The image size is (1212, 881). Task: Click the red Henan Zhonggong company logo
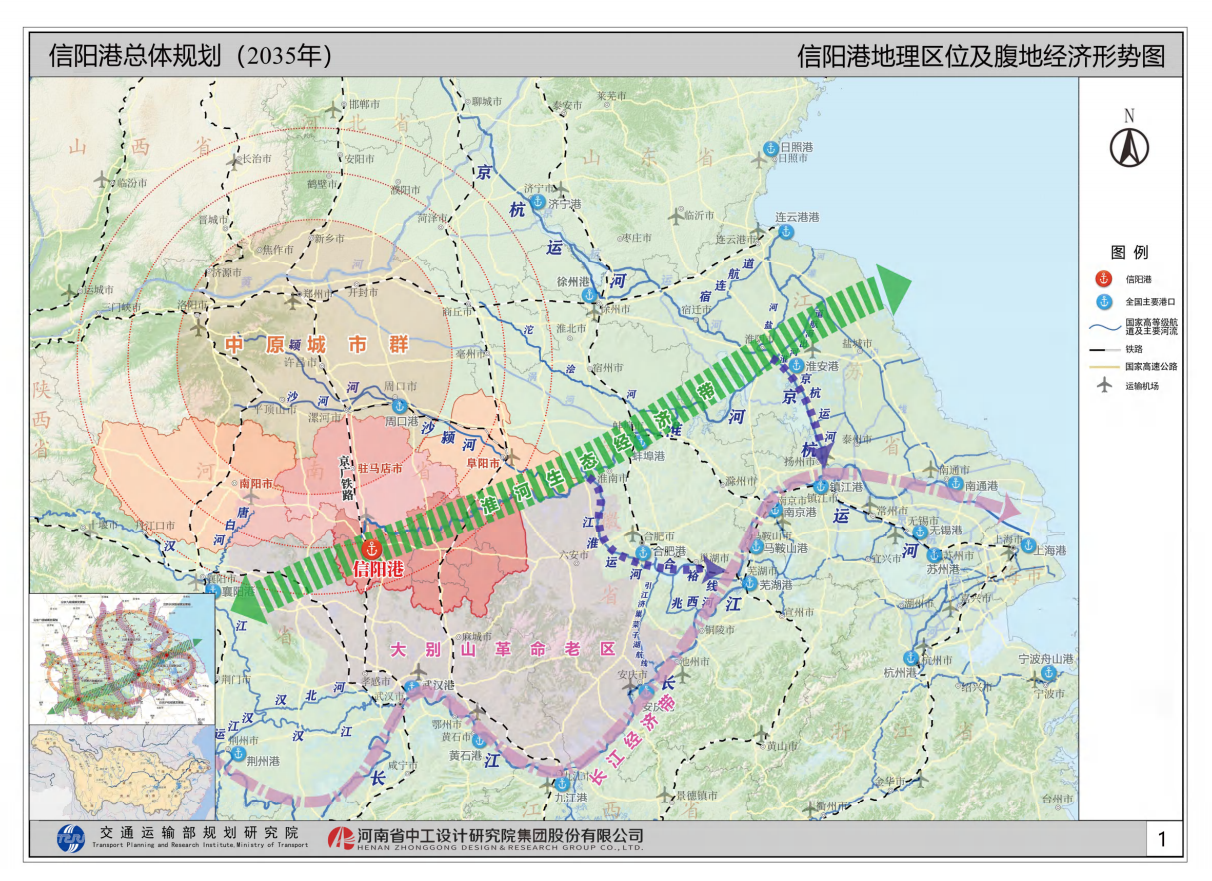click(x=341, y=838)
